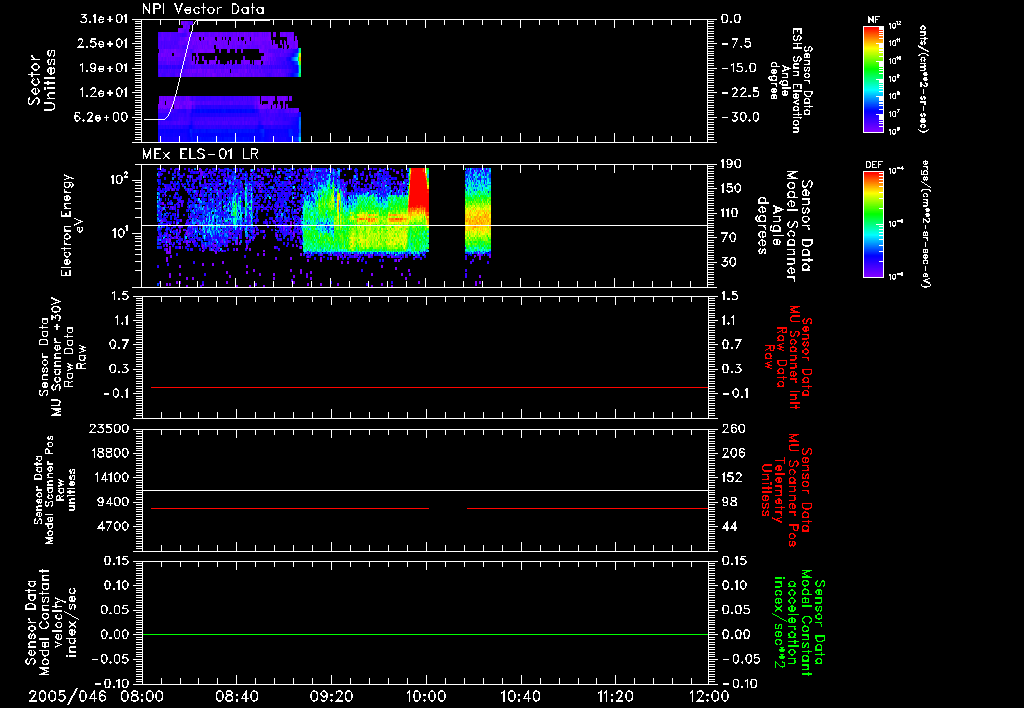Click the '-15.0' sun elevation tick value
This screenshot has width=1024, height=708.
coord(739,68)
